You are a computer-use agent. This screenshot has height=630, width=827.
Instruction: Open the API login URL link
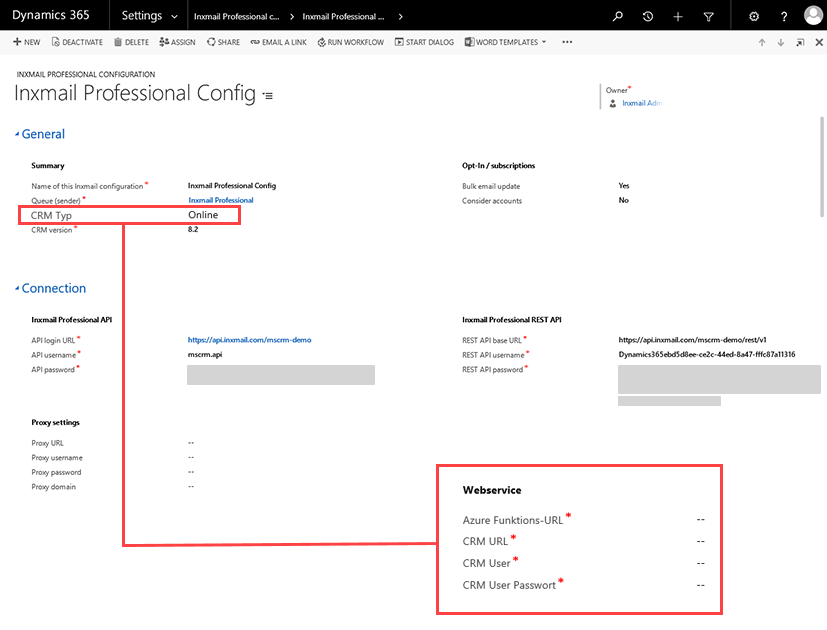(x=249, y=340)
